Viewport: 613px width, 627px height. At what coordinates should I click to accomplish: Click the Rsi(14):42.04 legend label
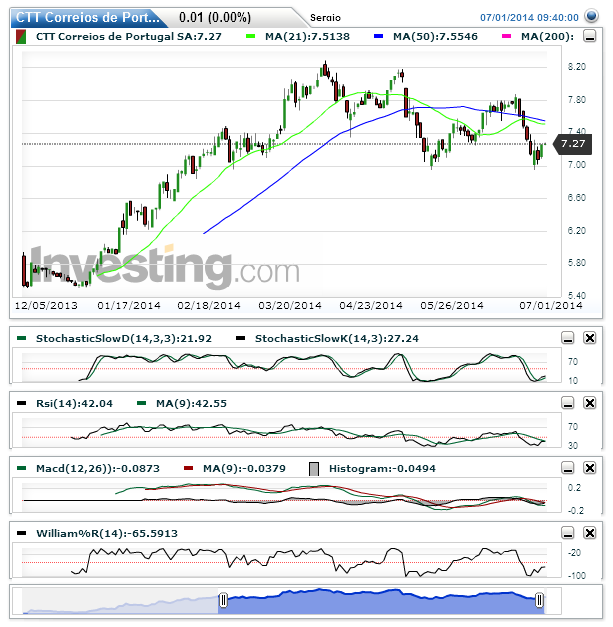(74, 403)
